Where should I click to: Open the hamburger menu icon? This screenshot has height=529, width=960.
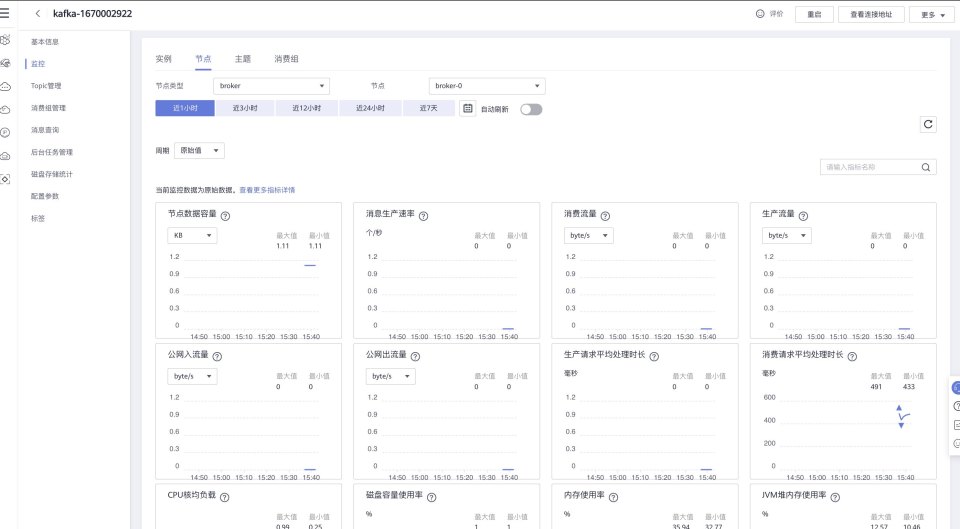click(x=6, y=14)
